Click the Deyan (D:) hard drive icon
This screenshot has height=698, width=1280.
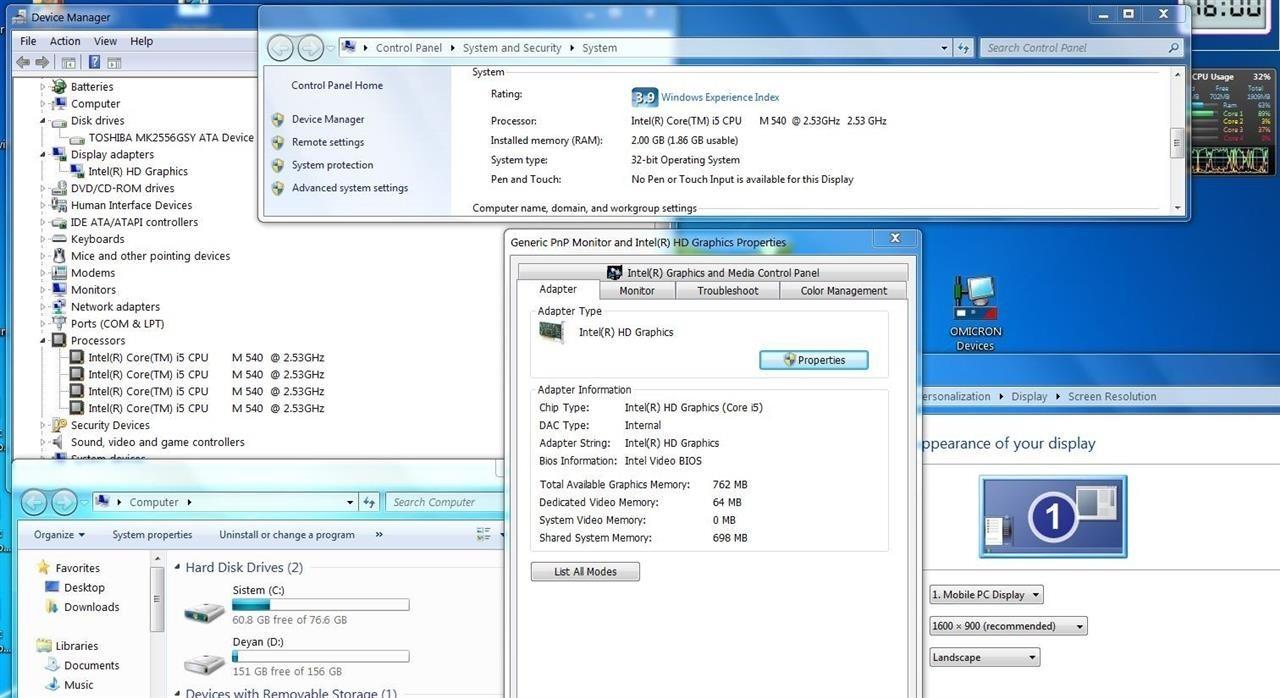[x=205, y=661]
